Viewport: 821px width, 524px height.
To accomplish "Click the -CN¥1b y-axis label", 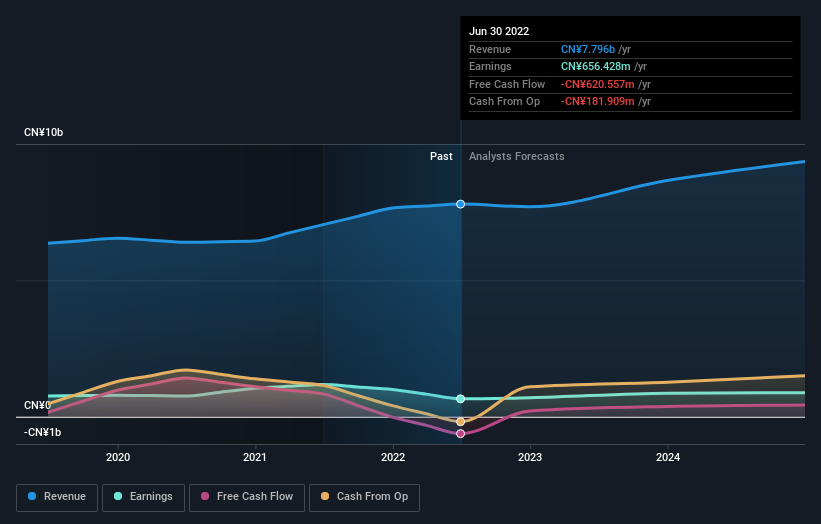I will tap(42, 432).
